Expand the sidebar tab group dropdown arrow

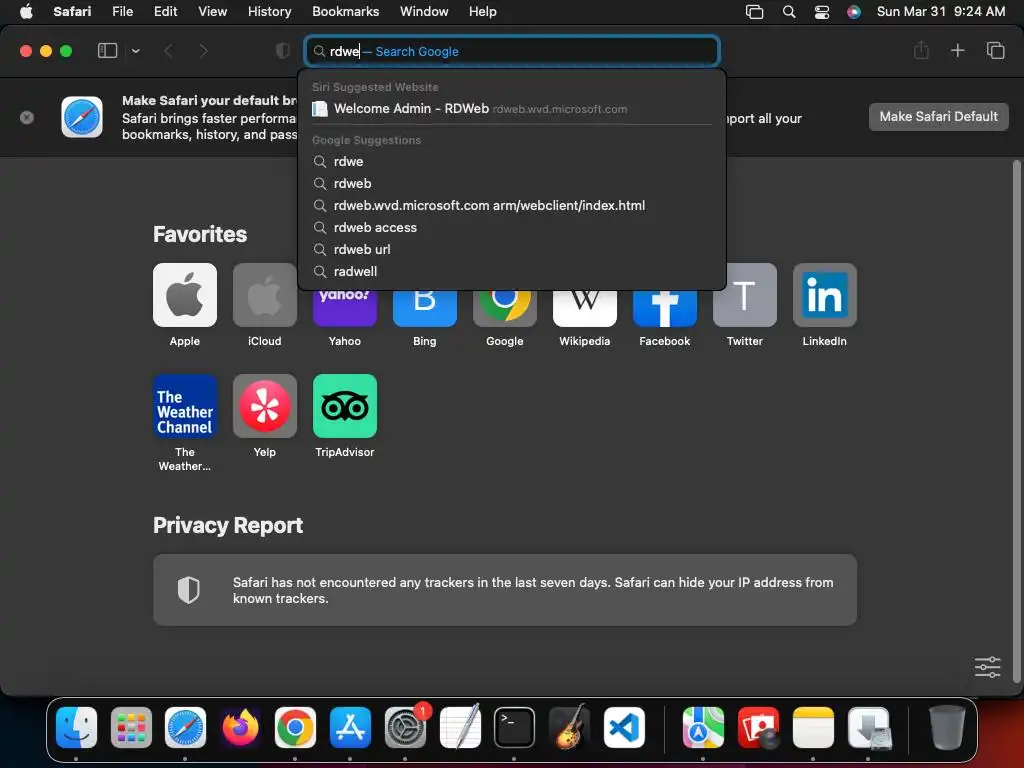pyautogui.click(x=135, y=51)
